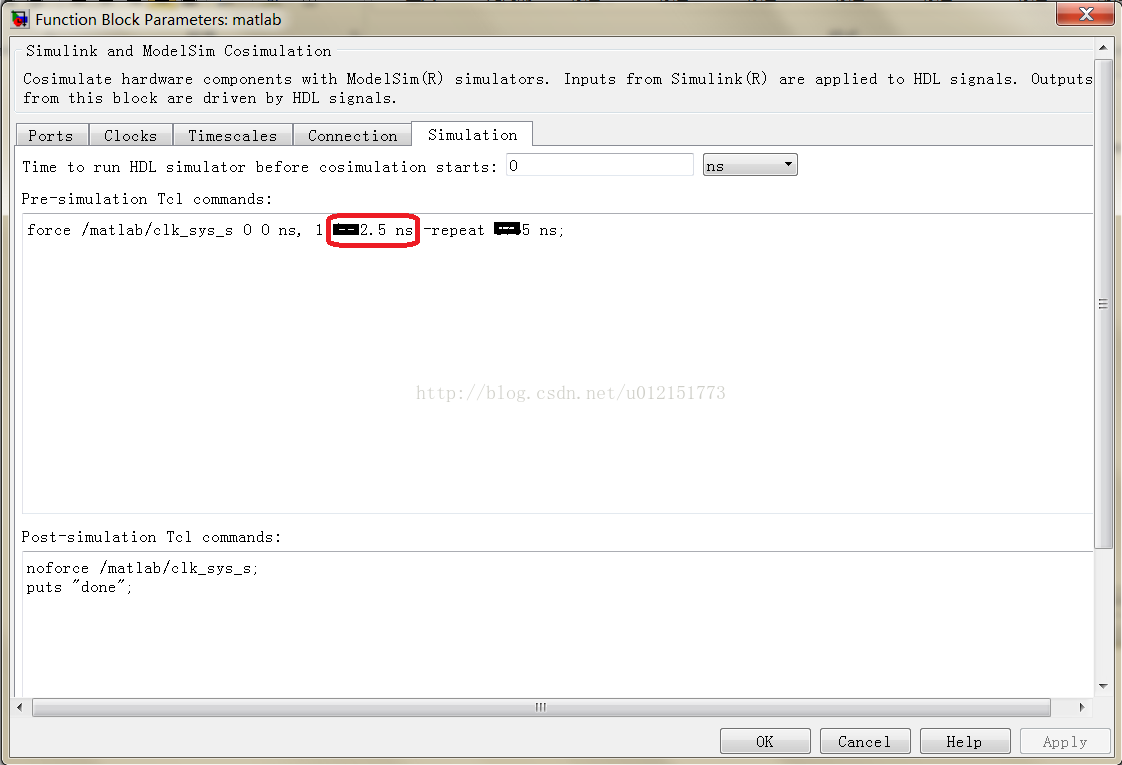
Task: Click the Cancel button
Action: (x=864, y=741)
